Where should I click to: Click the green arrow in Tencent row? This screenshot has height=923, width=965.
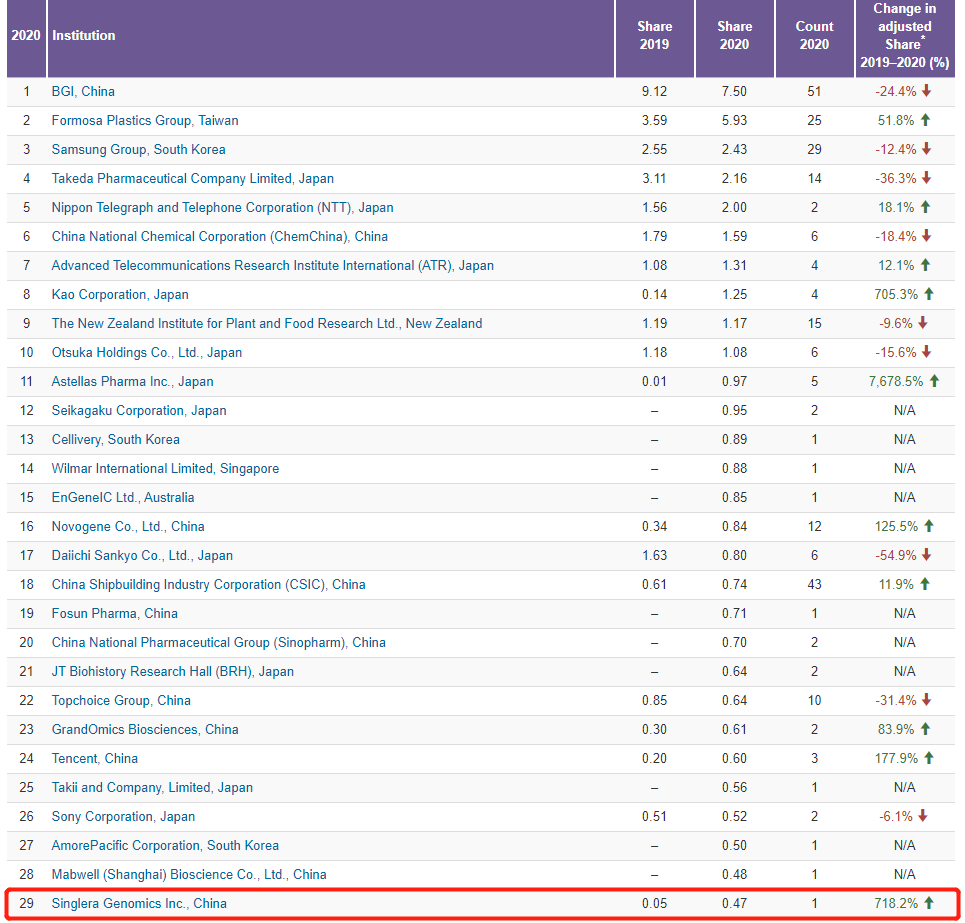click(x=929, y=758)
